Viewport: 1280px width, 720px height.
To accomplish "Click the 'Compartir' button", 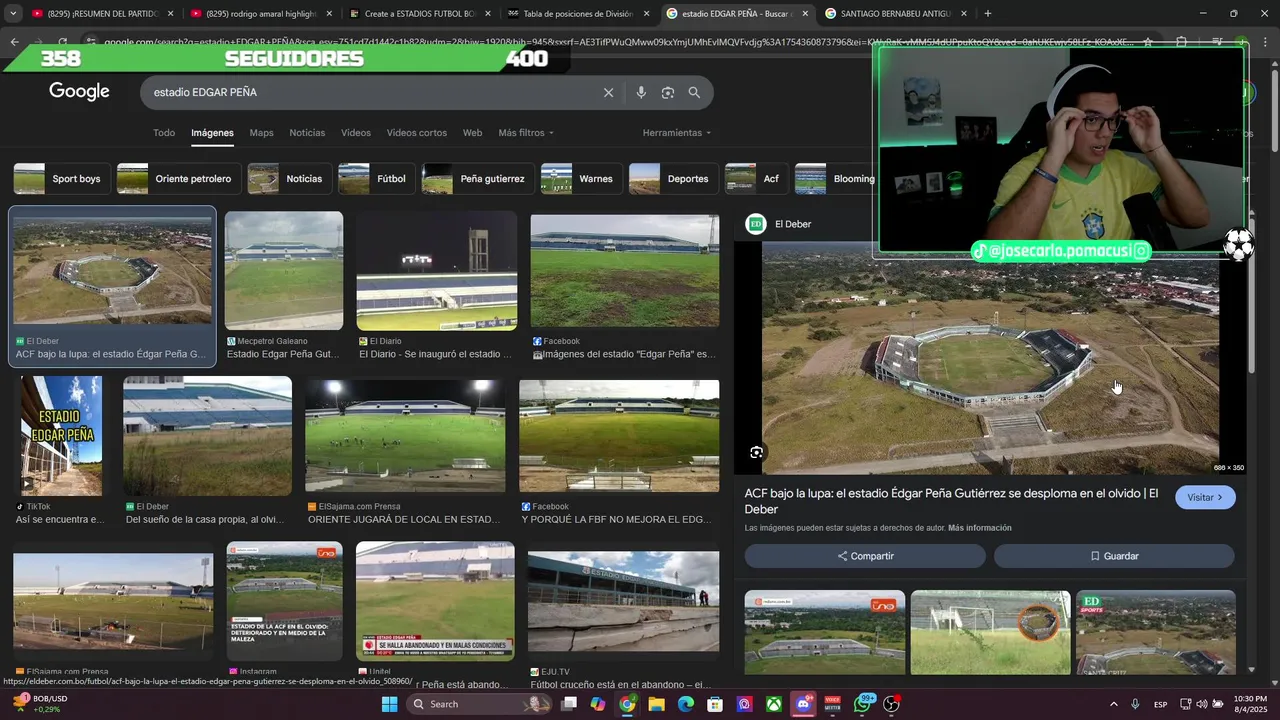I will click(x=865, y=556).
